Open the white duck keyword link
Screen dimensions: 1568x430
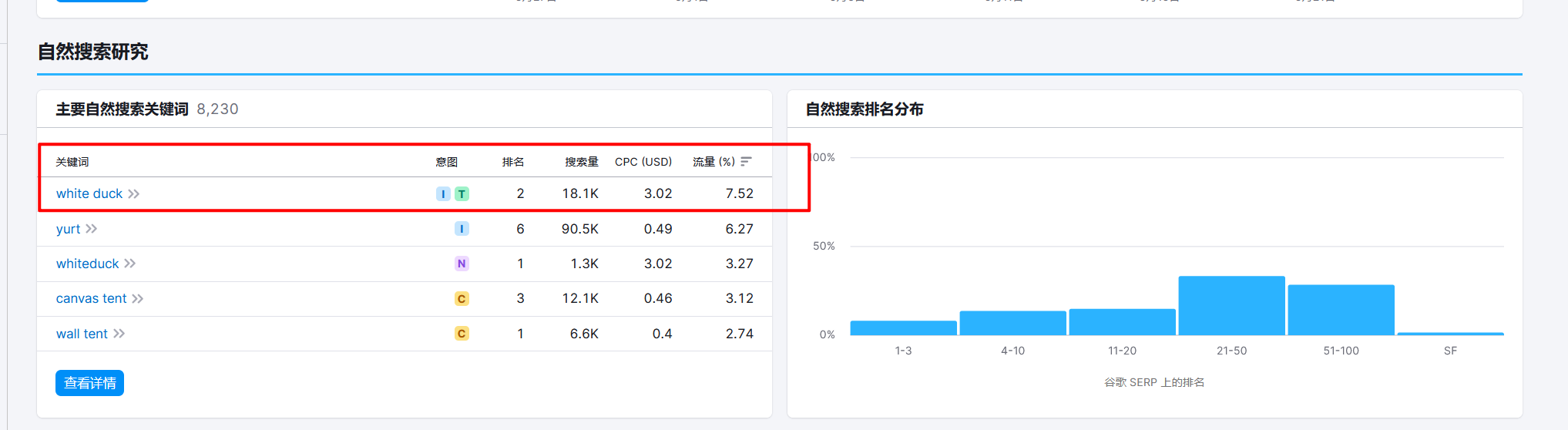89,193
